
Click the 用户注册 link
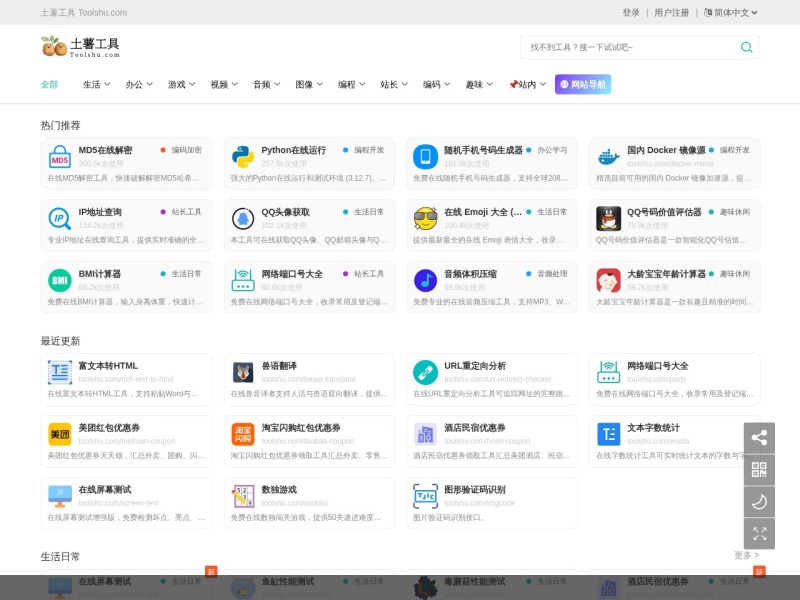(x=671, y=13)
